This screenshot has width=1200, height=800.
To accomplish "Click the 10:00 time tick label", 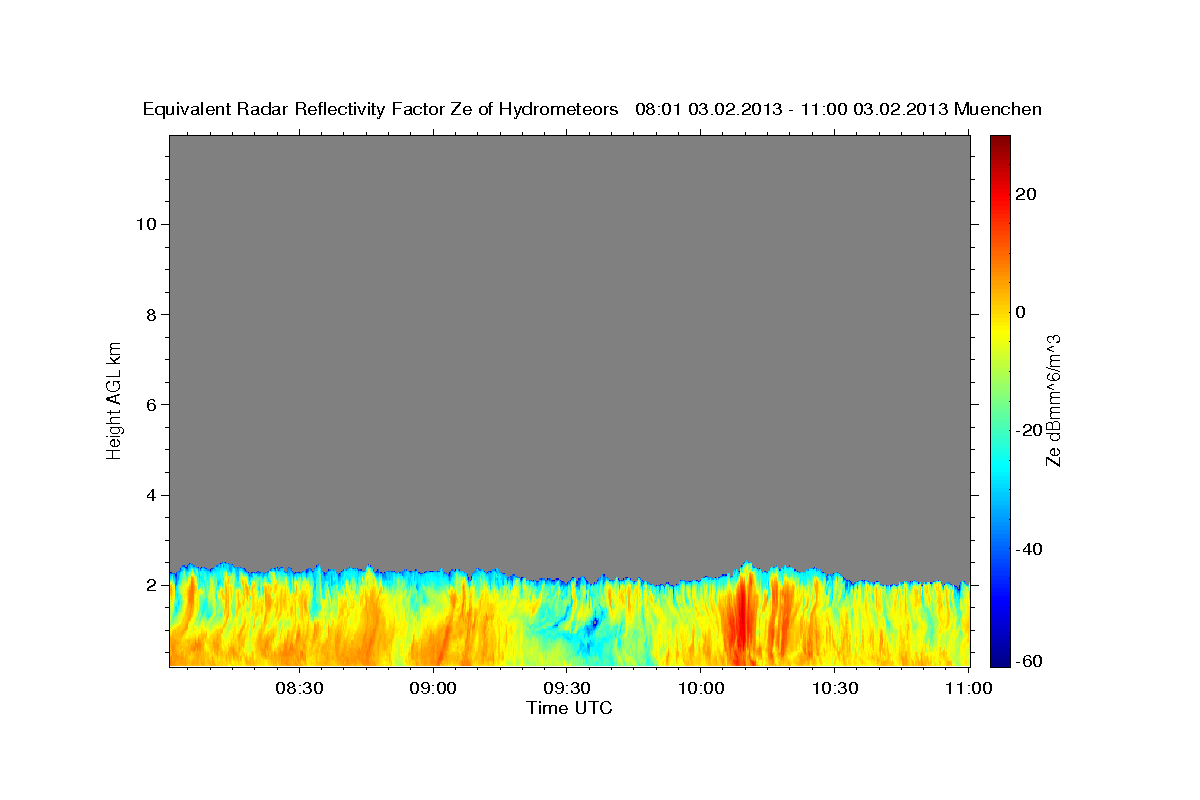I will (x=700, y=688).
